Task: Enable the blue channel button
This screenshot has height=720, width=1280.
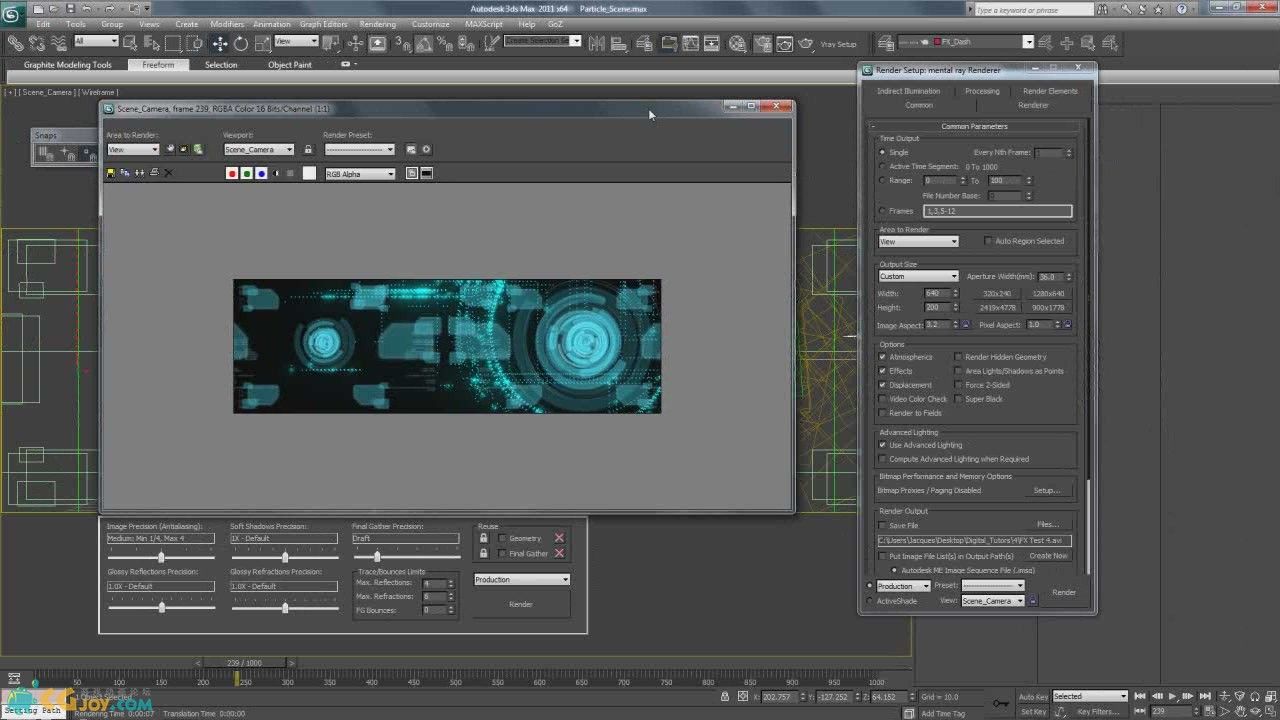Action: (x=262, y=173)
